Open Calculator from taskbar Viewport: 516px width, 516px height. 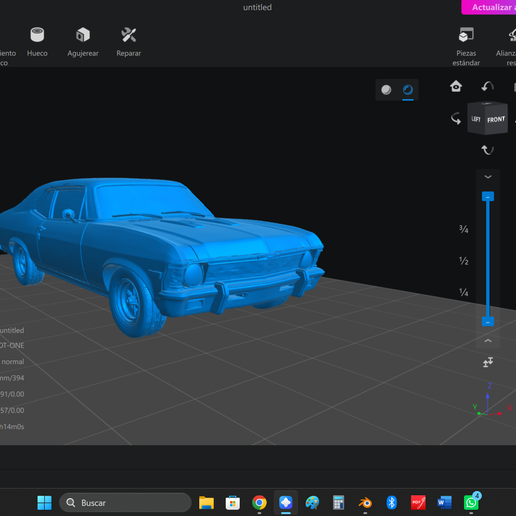tap(338, 503)
